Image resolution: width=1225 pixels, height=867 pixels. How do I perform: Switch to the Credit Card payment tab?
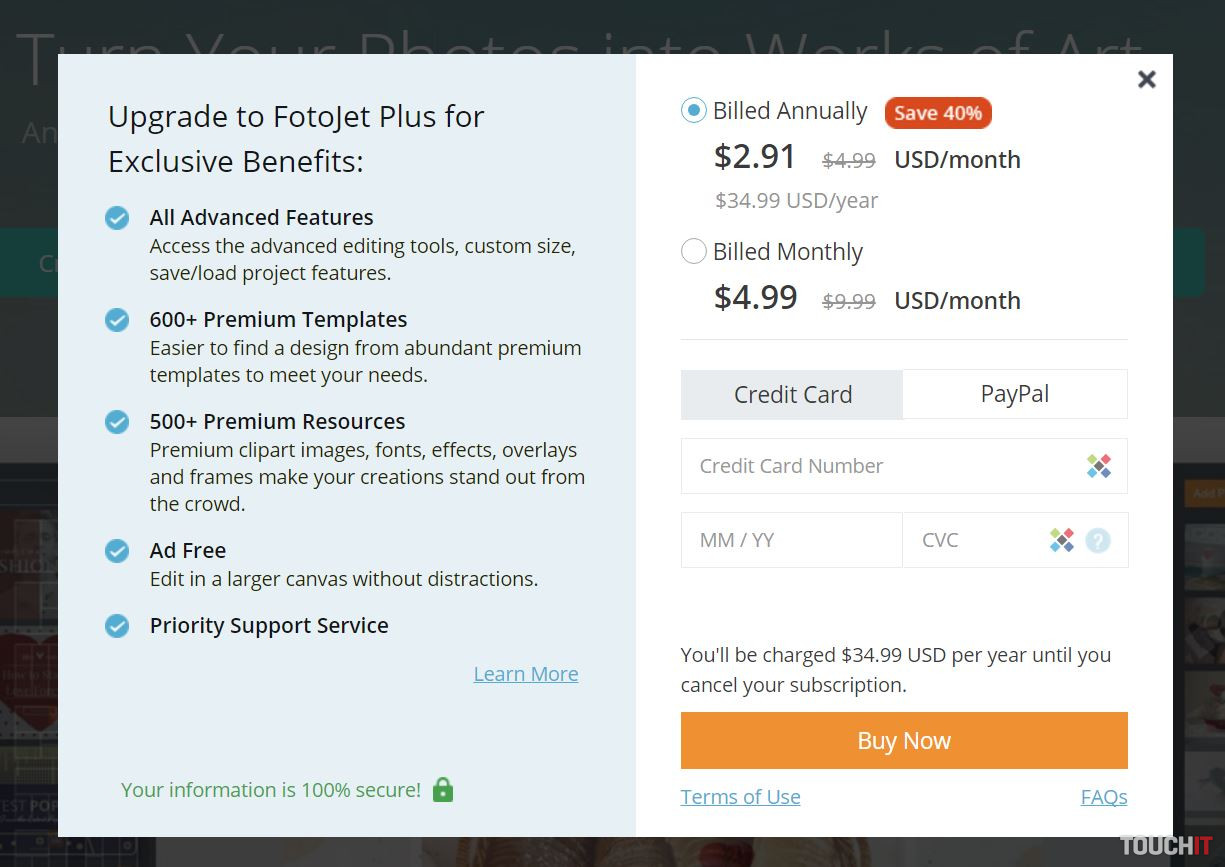click(792, 394)
